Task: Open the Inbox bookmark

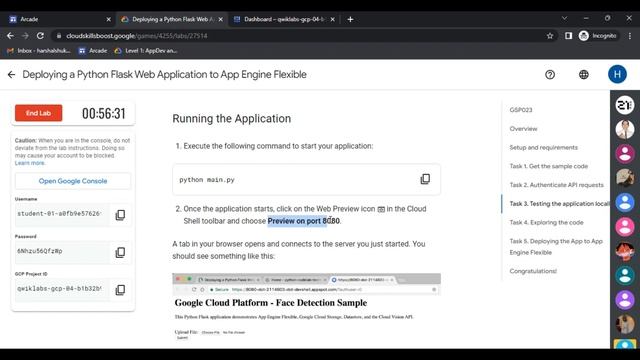Action: [39, 51]
